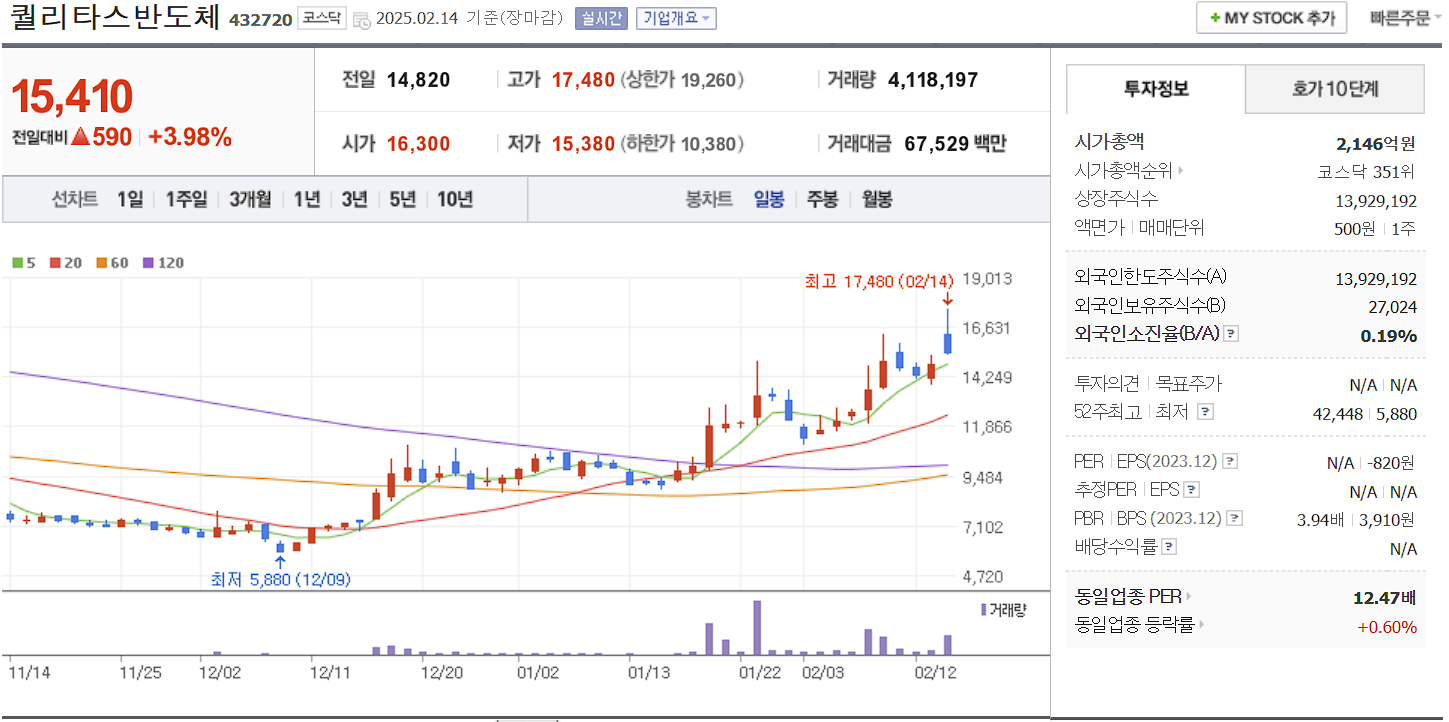The width and height of the screenshot is (1449, 722).
Task: Click the PBR·BPS question mark icon
Action: click(x=1235, y=517)
